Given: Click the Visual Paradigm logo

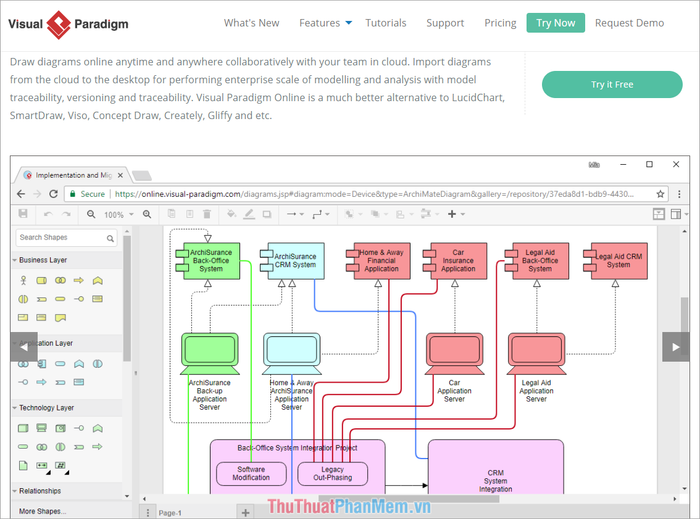Looking at the screenshot, I should pyautogui.click(x=68, y=24).
